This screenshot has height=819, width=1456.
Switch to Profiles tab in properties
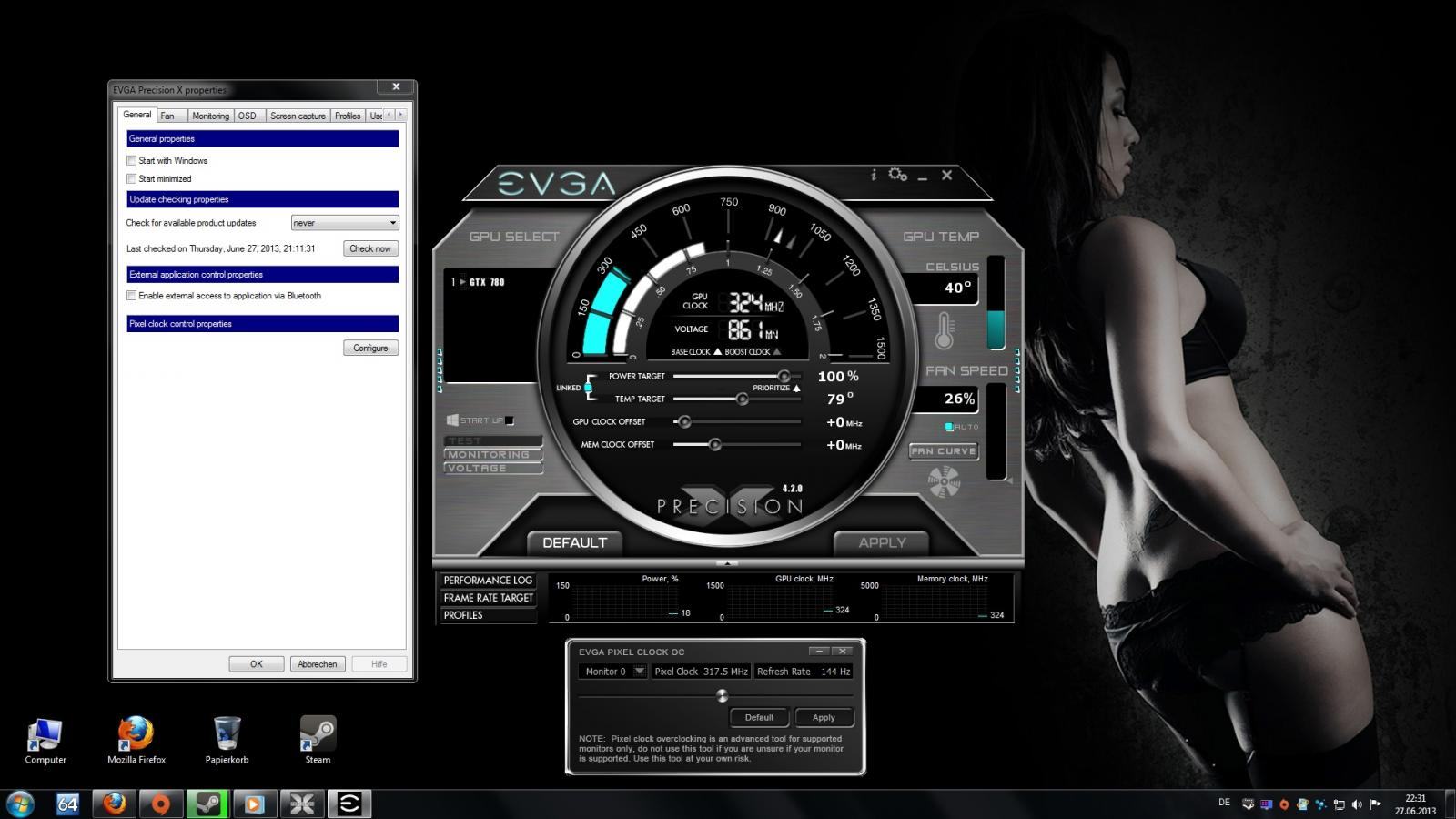(348, 116)
